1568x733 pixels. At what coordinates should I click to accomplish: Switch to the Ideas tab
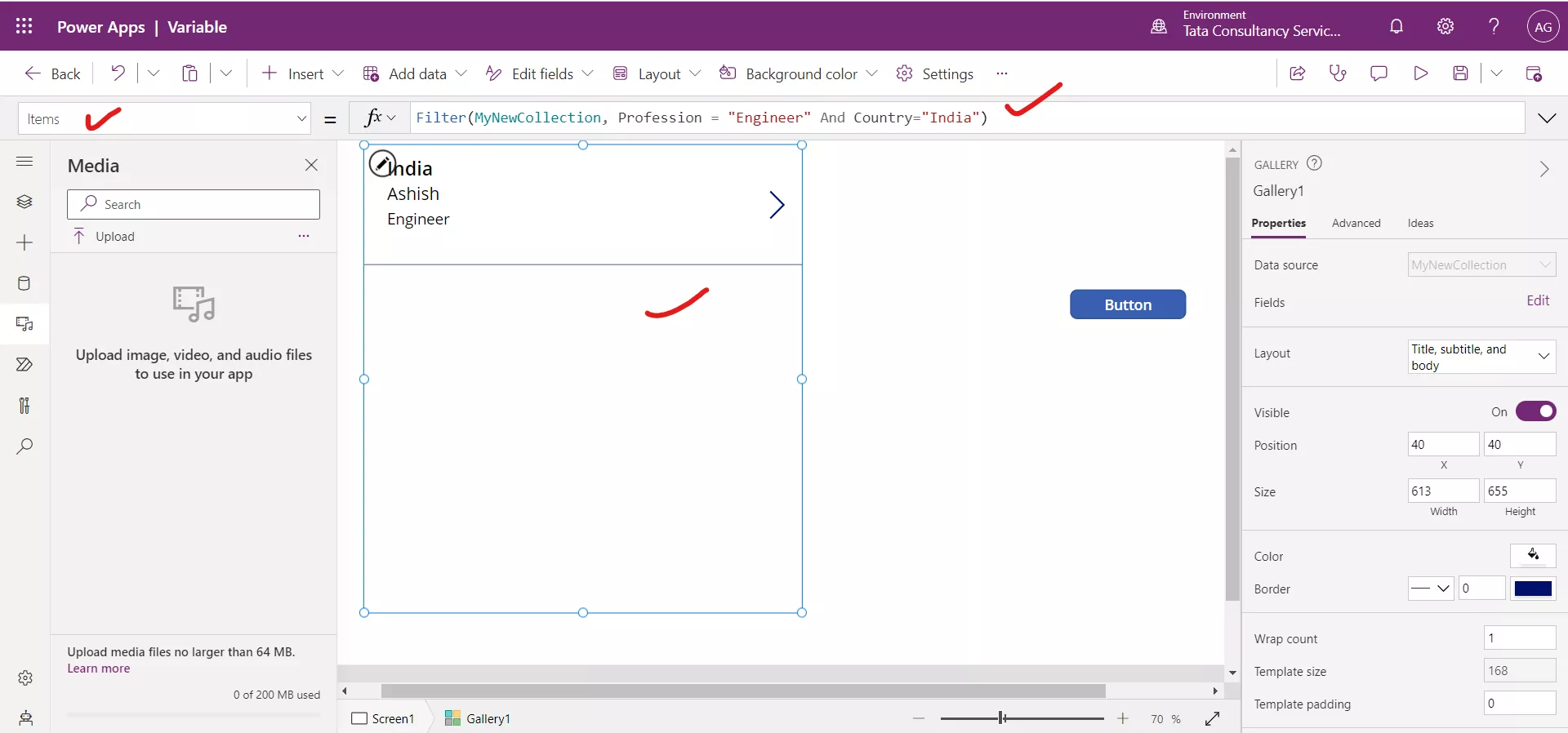[x=1420, y=224]
